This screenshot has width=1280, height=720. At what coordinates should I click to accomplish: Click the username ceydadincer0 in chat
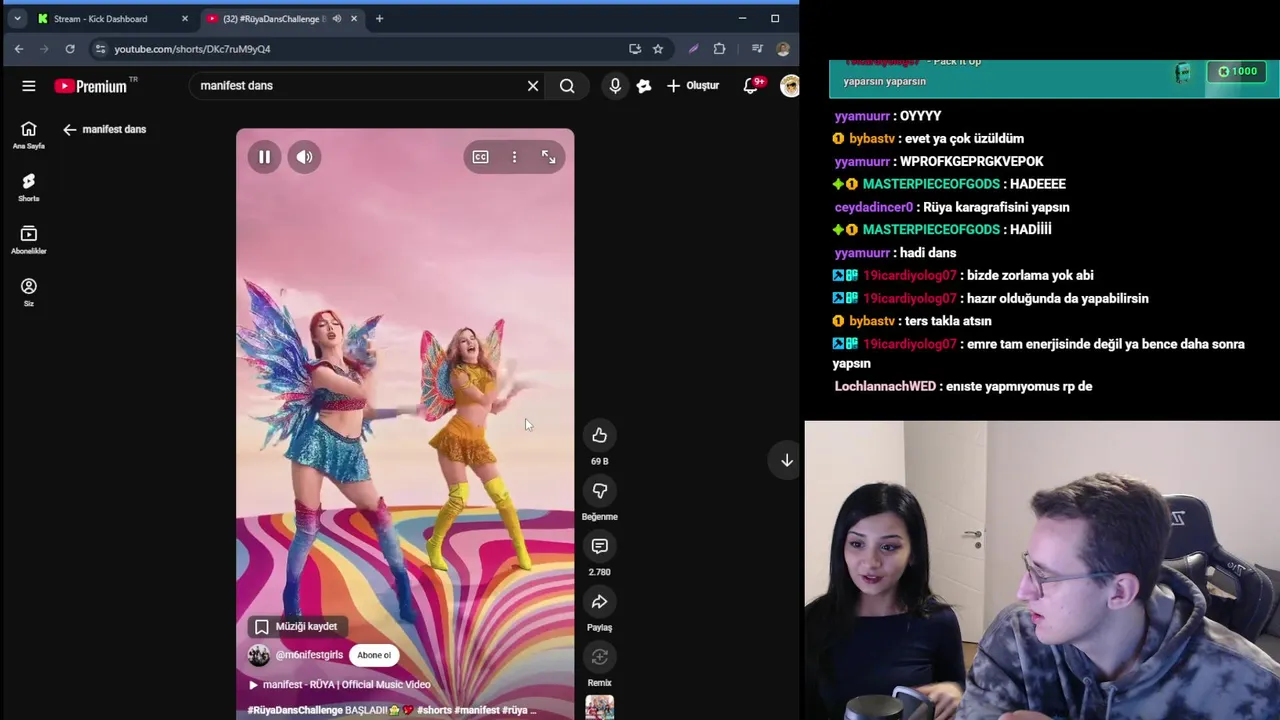point(874,207)
